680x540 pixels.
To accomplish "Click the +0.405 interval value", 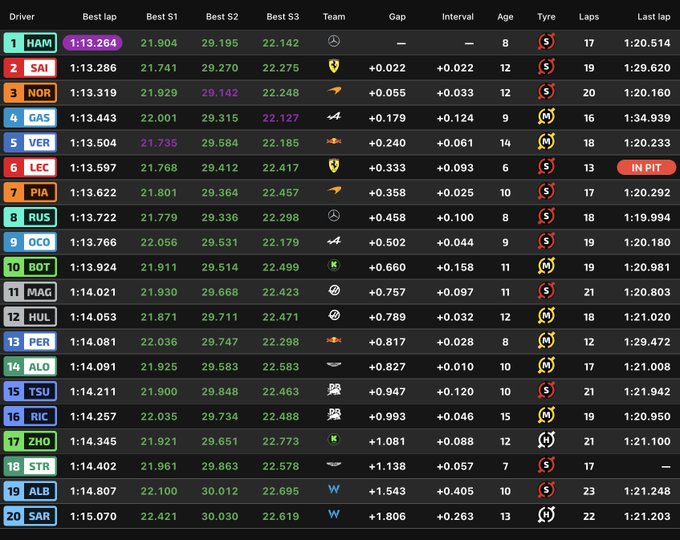I will [455, 491].
